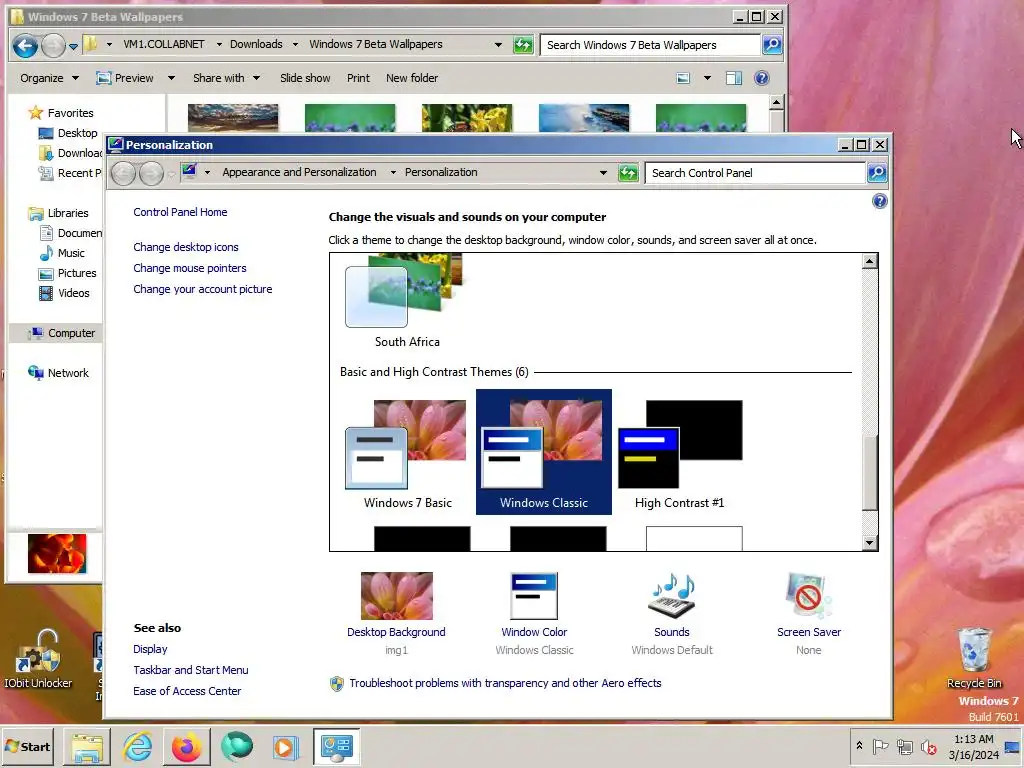Open IObit Unlocker desktop shortcut
The width and height of the screenshot is (1024, 768).
coord(38,658)
